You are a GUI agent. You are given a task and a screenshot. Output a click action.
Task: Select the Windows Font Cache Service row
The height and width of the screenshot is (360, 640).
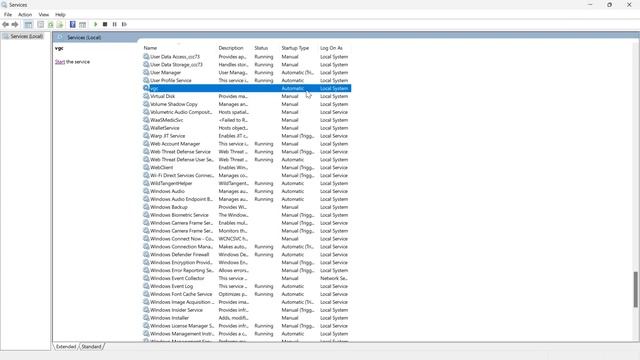pyautogui.click(x=247, y=294)
